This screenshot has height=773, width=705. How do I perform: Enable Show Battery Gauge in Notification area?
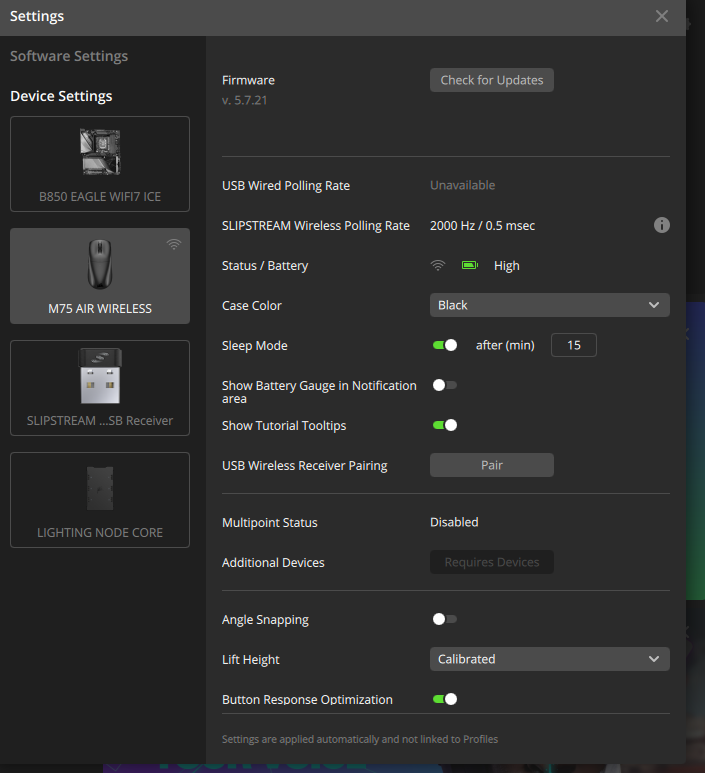[445, 385]
